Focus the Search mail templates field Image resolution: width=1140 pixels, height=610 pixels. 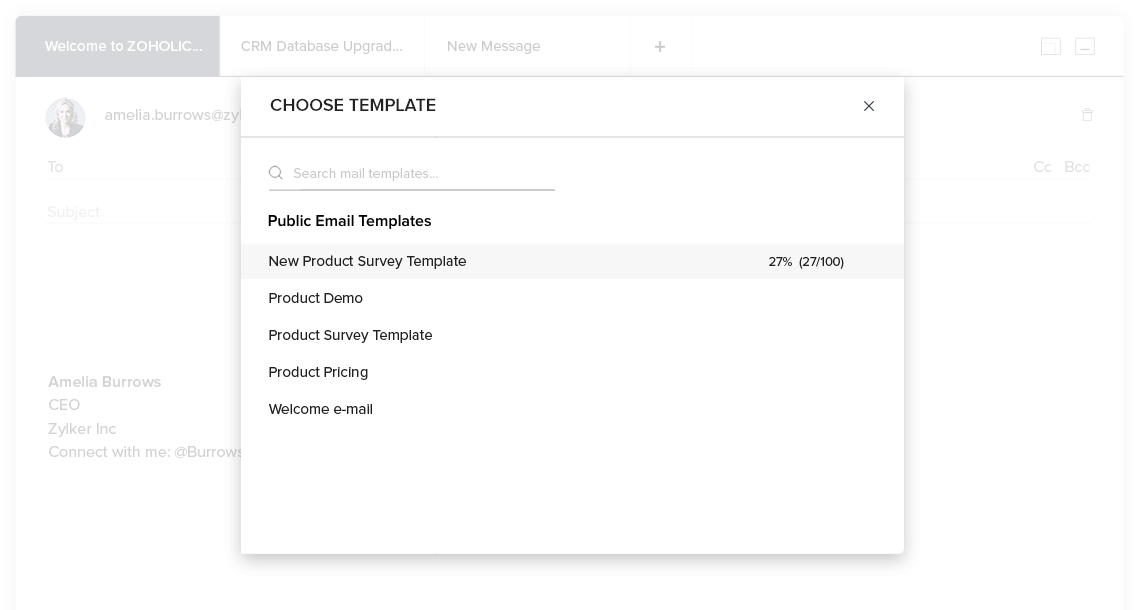point(420,174)
